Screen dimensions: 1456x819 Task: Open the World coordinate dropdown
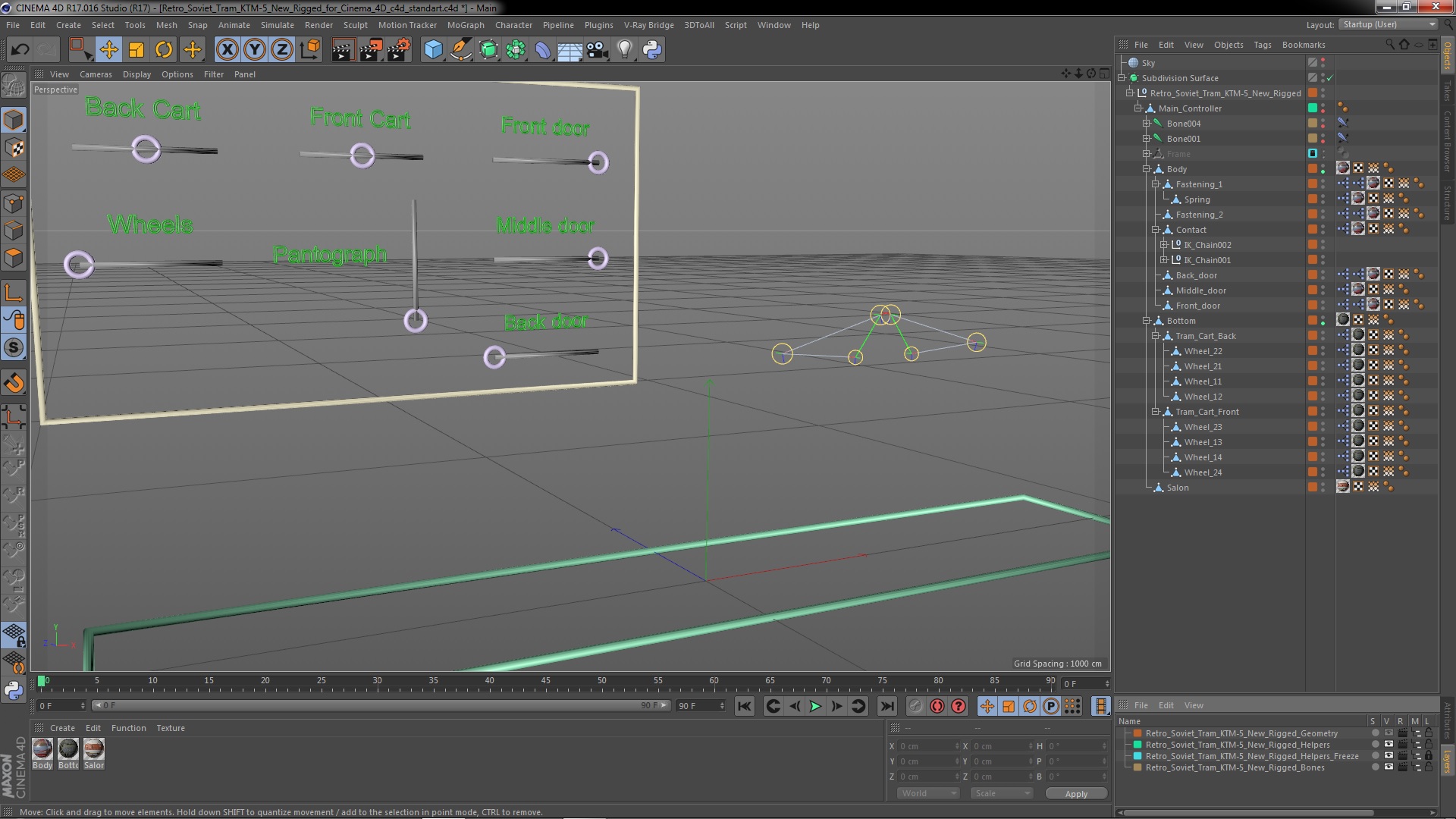click(929, 793)
